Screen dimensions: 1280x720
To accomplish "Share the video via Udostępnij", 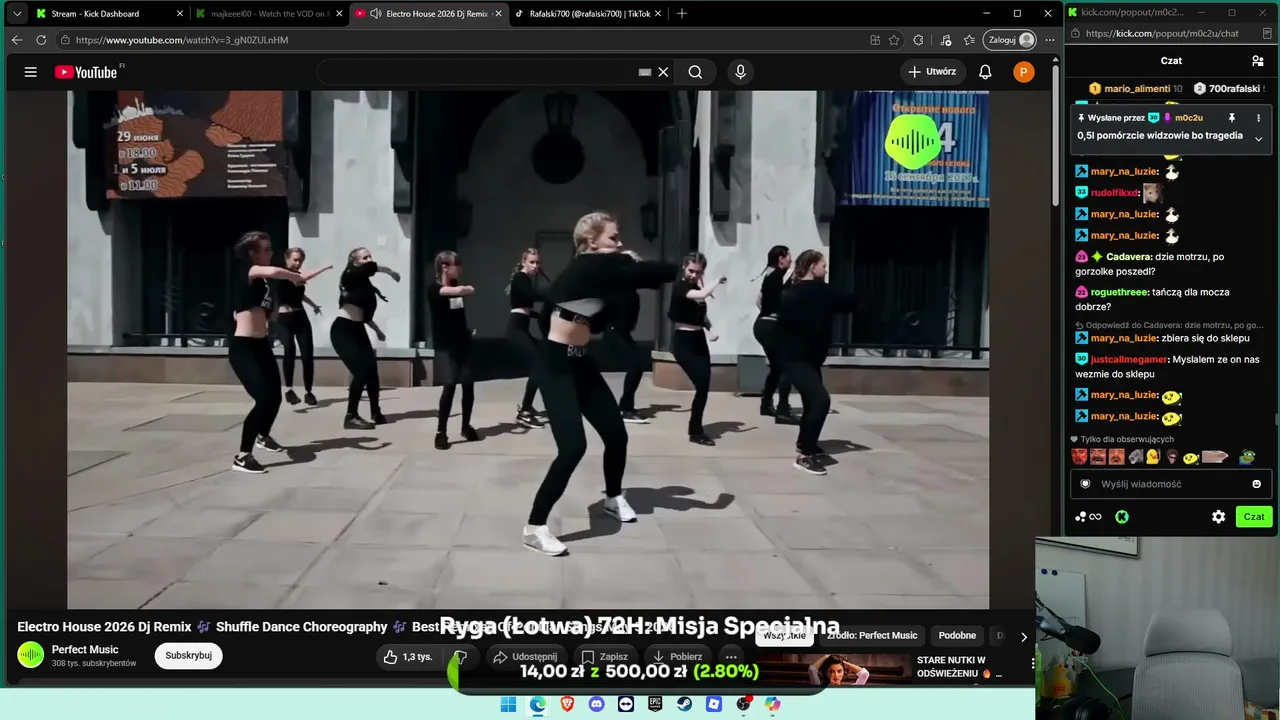I will [x=526, y=657].
